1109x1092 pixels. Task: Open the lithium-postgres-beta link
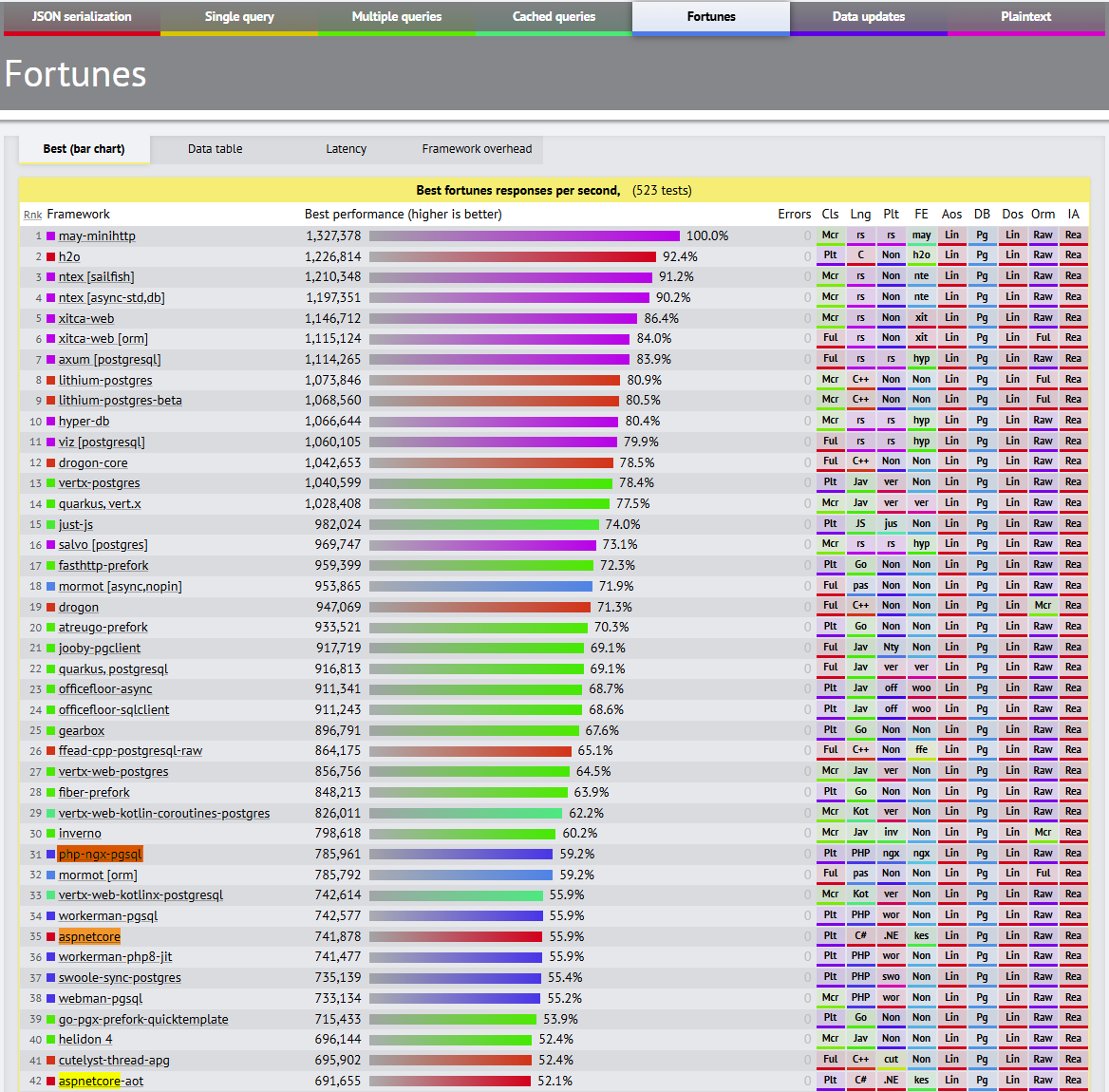point(121,401)
